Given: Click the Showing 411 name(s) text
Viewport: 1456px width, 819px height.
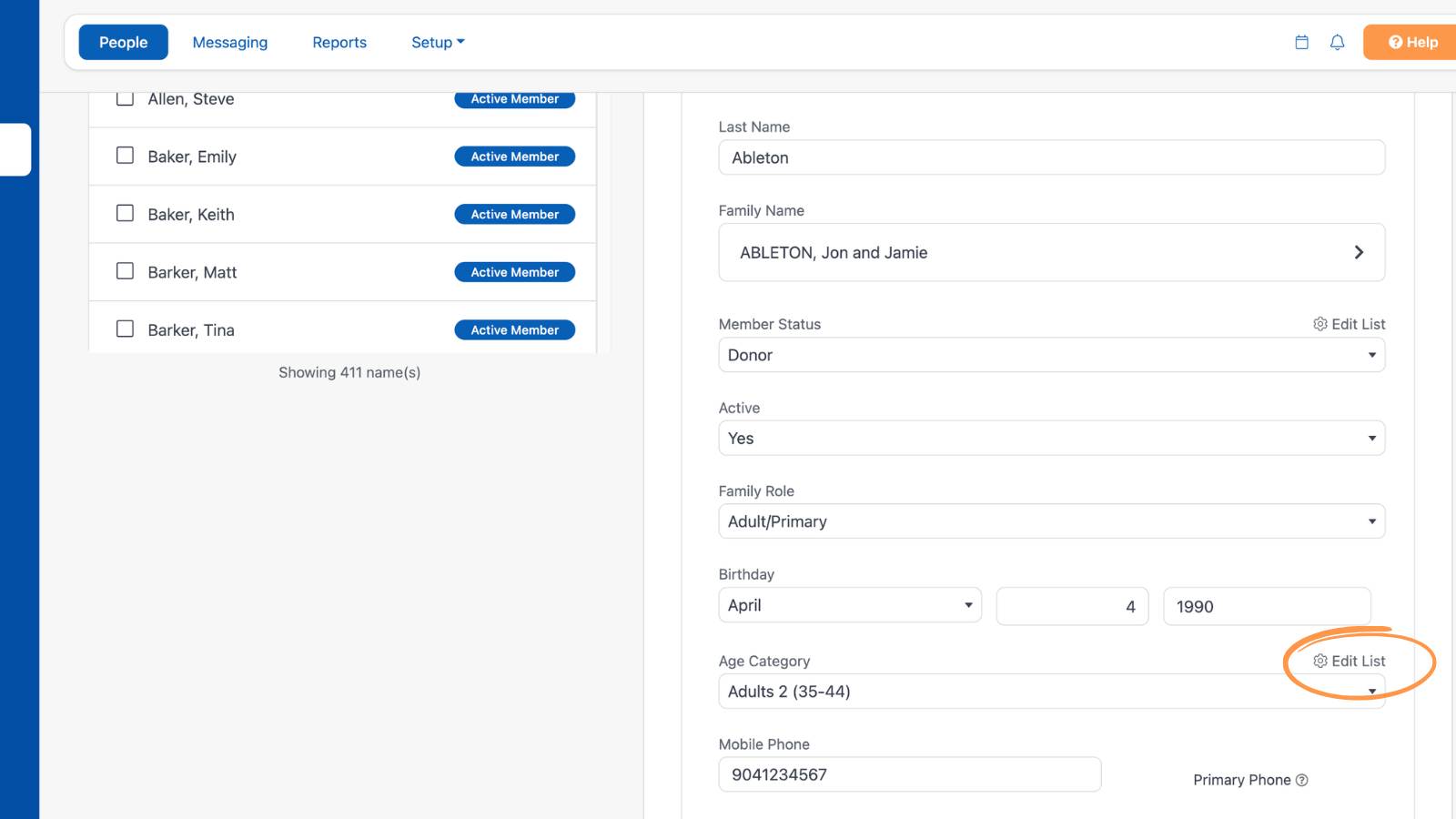Looking at the screenshot, I should click(x=349, y=372).
